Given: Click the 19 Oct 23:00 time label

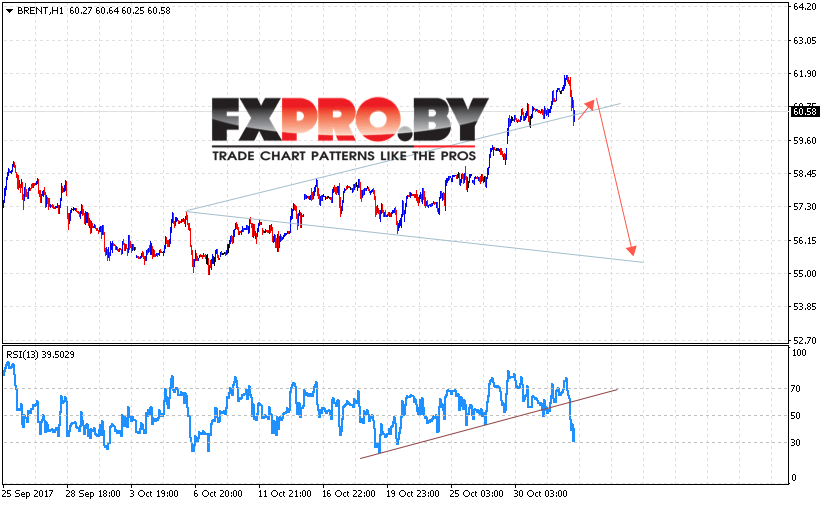Looking at the screenshot, I should [412, 494].
